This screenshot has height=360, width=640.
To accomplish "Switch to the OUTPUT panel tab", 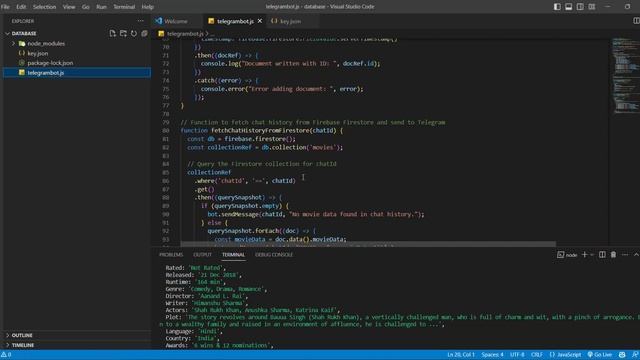I will pyautogui.click(x=202, y=255).
